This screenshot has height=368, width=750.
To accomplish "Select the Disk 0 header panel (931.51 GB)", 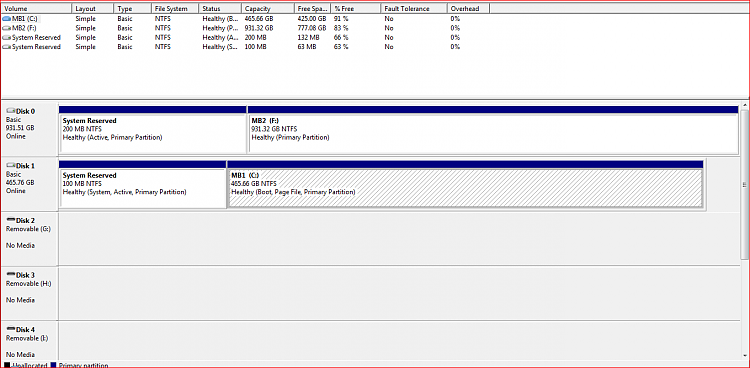I will pos(29,128).
